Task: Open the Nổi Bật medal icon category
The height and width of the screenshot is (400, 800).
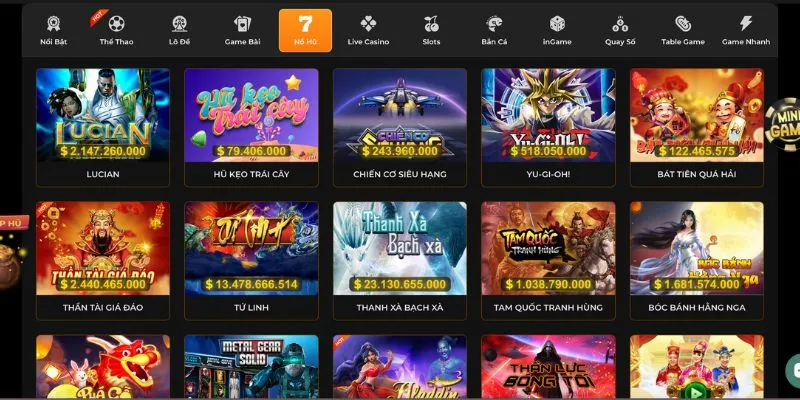Action: (x=54, y=23)
